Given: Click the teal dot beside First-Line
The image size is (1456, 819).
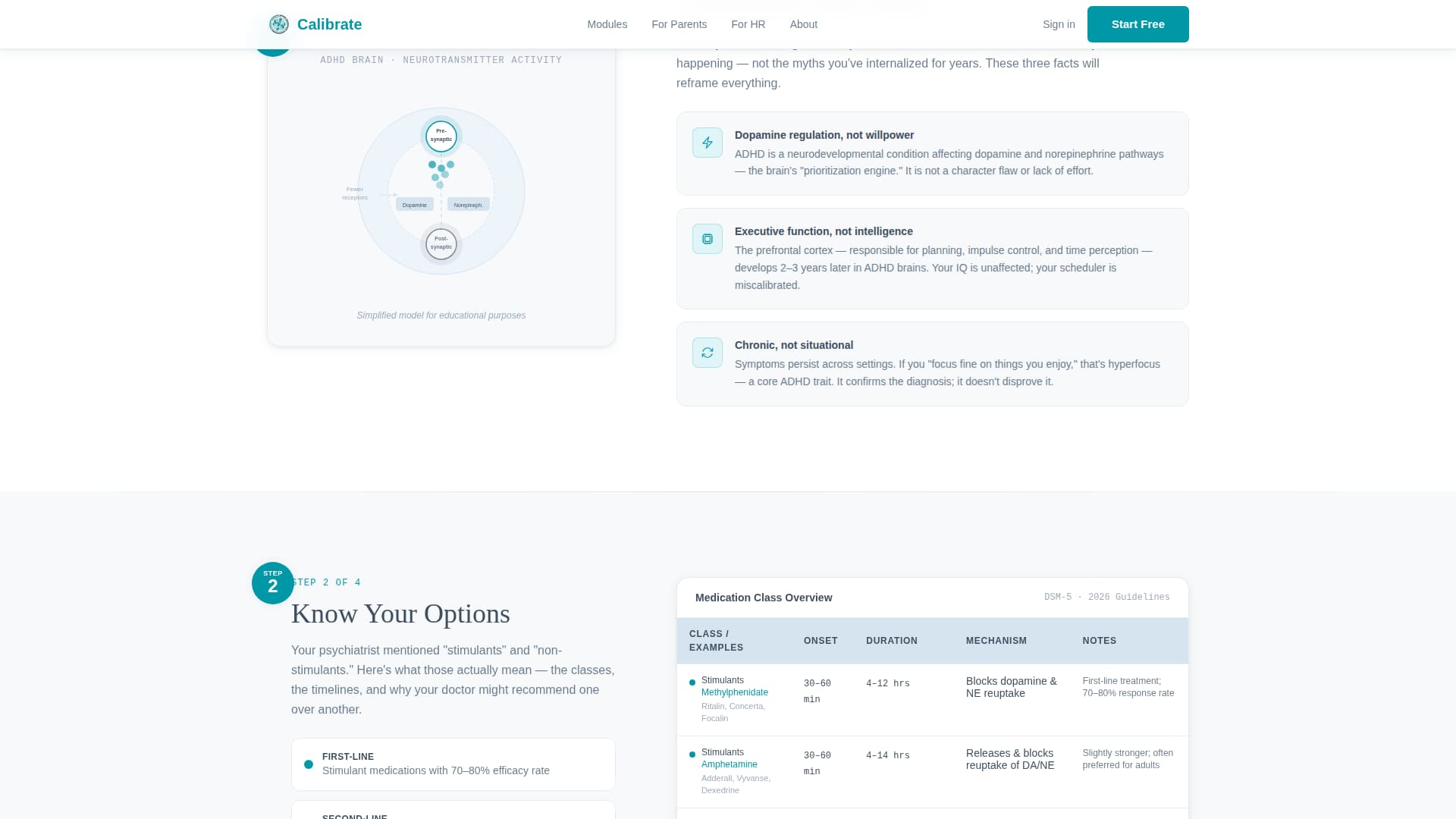Looking at the screenshot, I should coord(309,764).
